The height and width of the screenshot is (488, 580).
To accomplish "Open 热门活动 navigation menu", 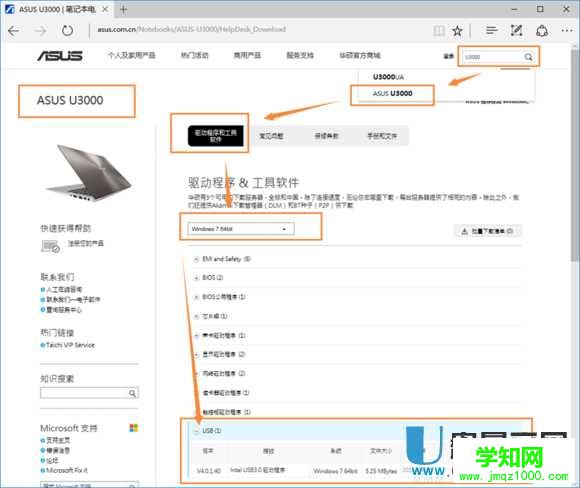I will click(x=195, y=55).
